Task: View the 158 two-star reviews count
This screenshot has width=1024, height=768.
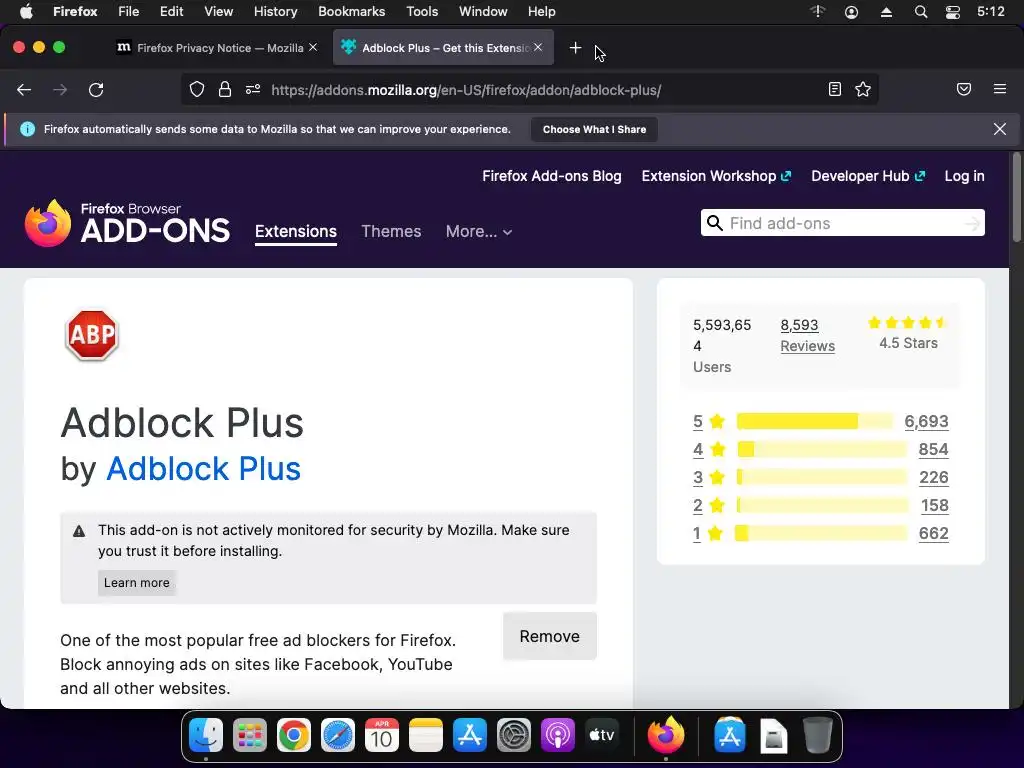Action: (935, 505)
